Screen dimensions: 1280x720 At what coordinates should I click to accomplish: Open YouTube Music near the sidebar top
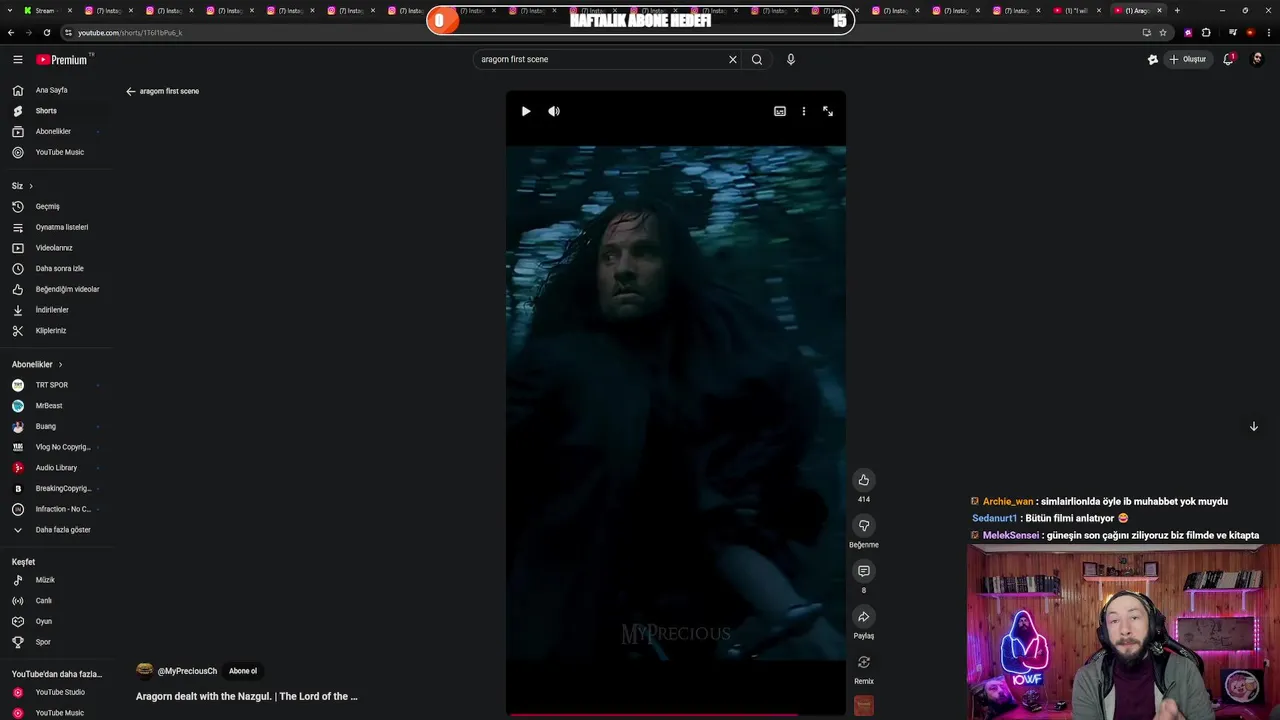[x=54, y=152]
